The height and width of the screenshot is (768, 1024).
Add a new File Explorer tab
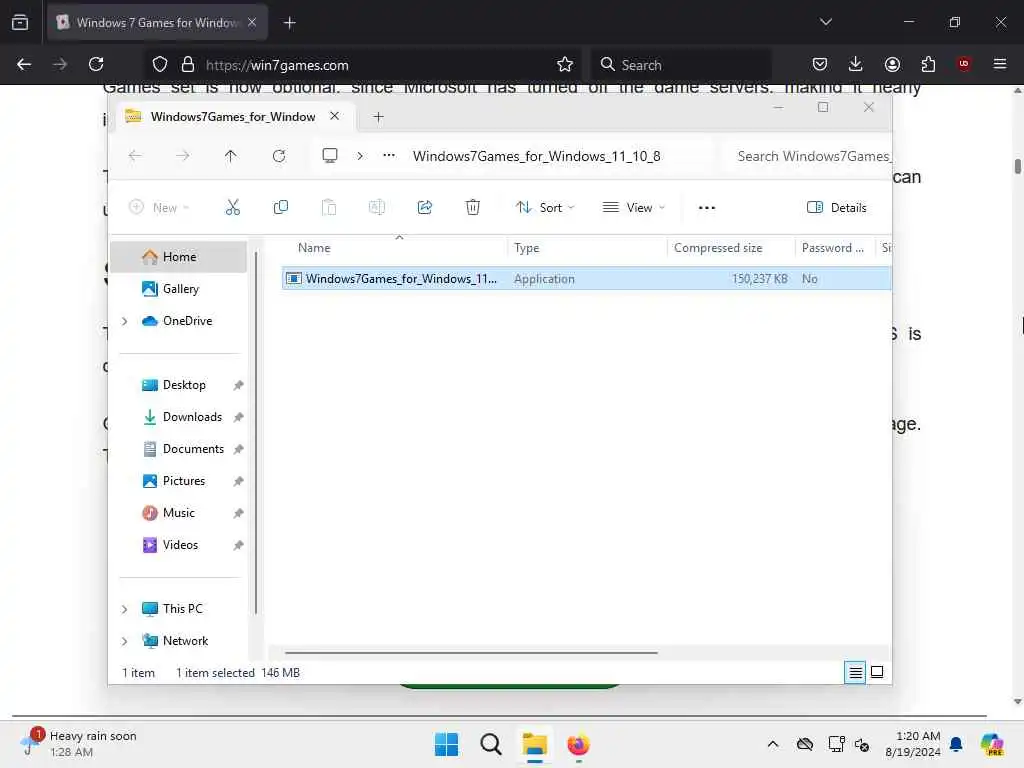coord(378,117)
